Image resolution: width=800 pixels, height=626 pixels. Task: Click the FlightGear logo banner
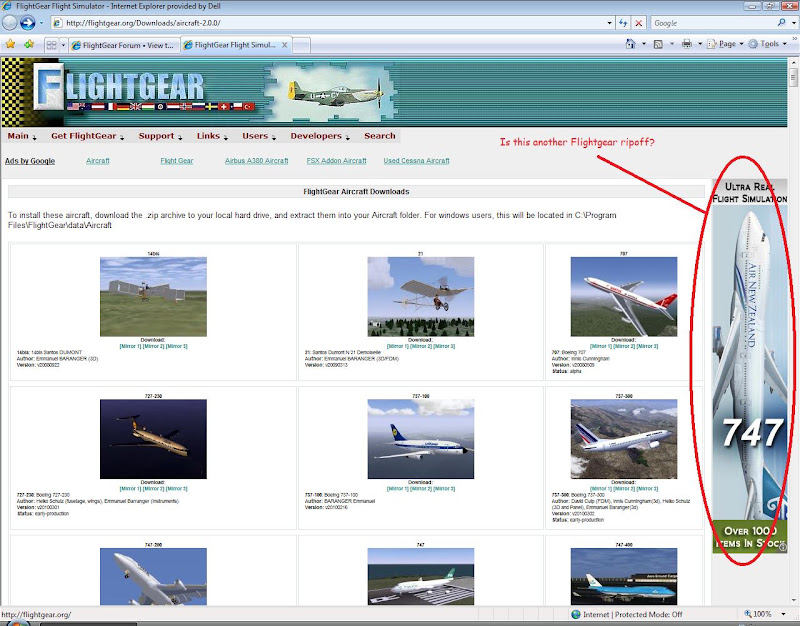[134, 88]
